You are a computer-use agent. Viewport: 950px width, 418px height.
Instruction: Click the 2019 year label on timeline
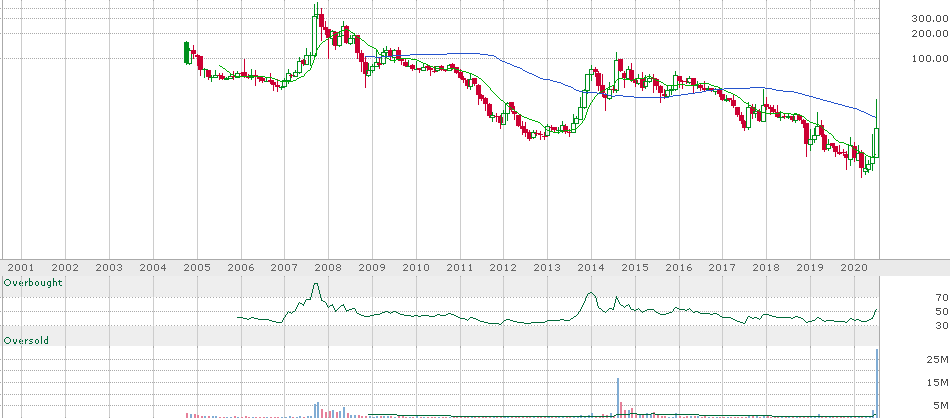click(811, 267)
